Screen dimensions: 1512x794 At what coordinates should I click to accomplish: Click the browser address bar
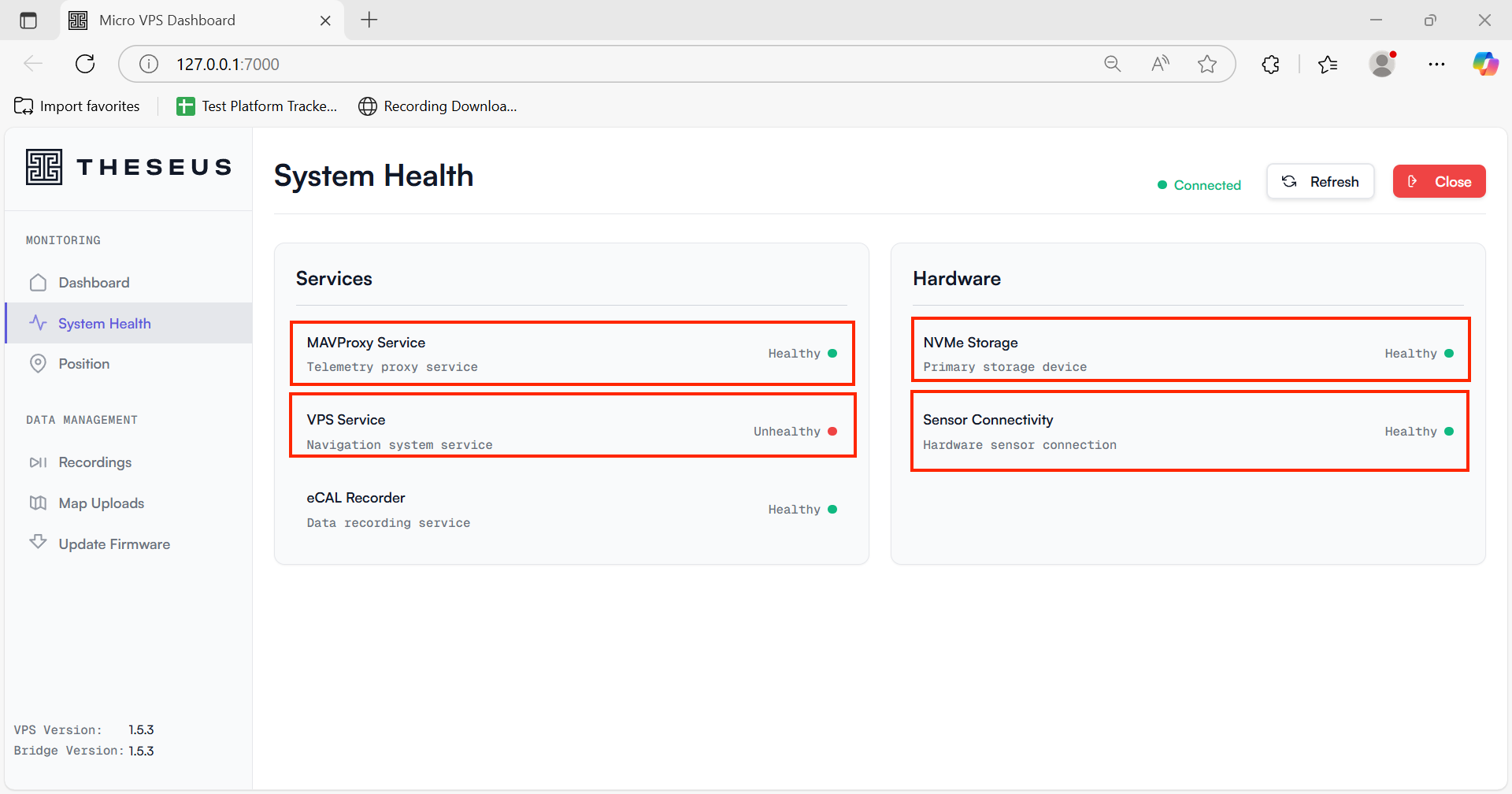click(614, 65)
